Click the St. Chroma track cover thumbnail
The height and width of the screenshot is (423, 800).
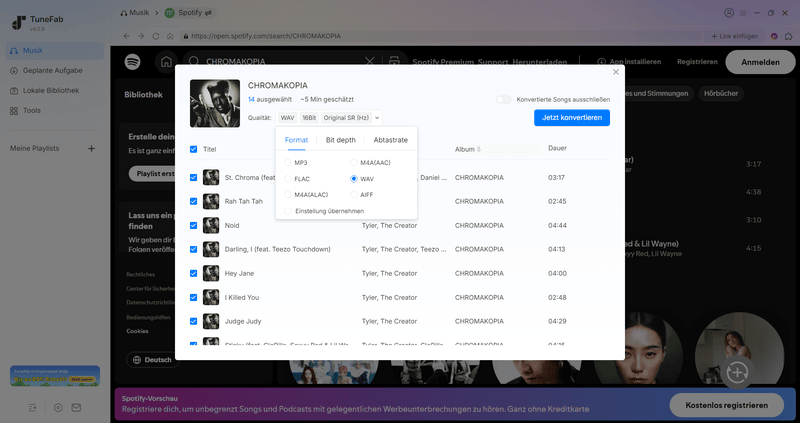(x=211, y=178)
